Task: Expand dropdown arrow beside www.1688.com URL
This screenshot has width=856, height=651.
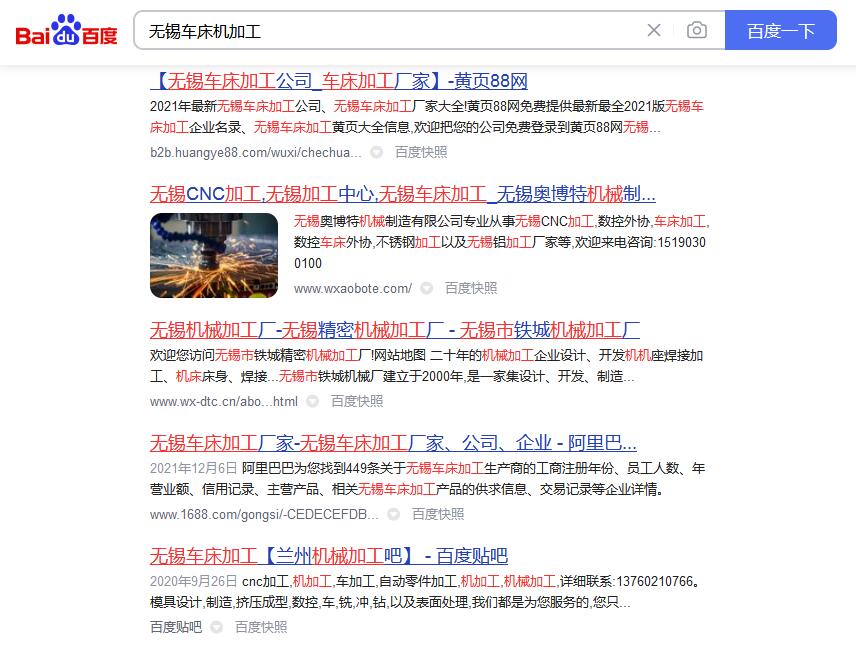Action: click(x=393, y=514)
